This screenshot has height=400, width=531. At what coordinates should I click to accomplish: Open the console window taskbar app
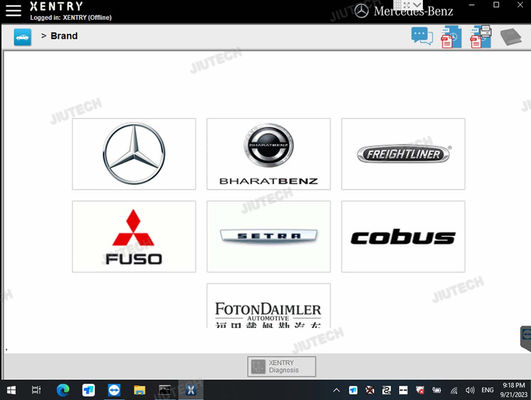click(165, 390)
